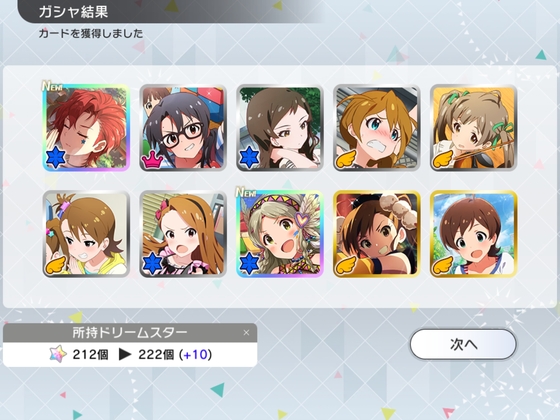Select the idol with hair buns gold-frame card
560x420 pixels.
[x=377, y=234]
